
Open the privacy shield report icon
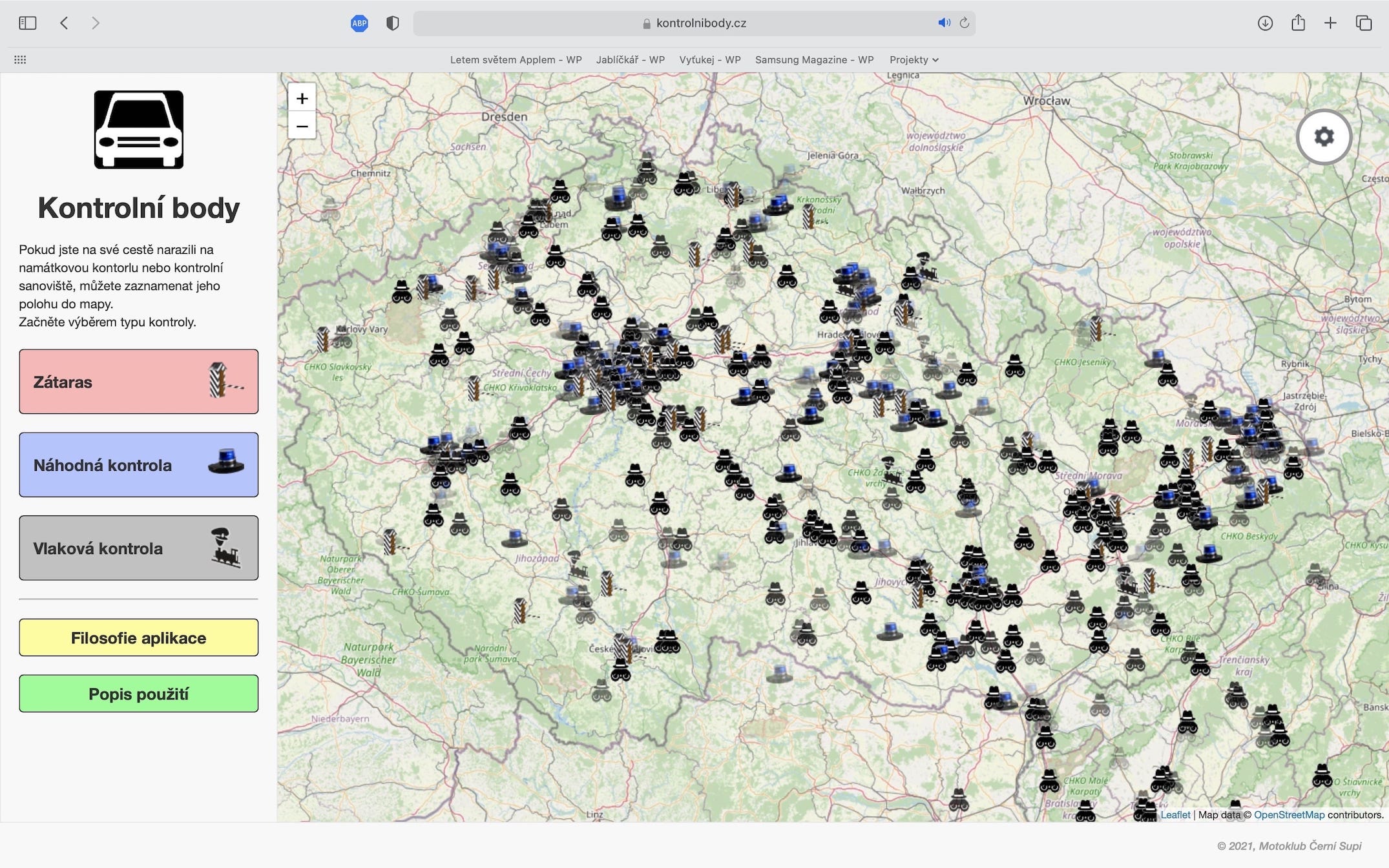[x=392, y=23]
